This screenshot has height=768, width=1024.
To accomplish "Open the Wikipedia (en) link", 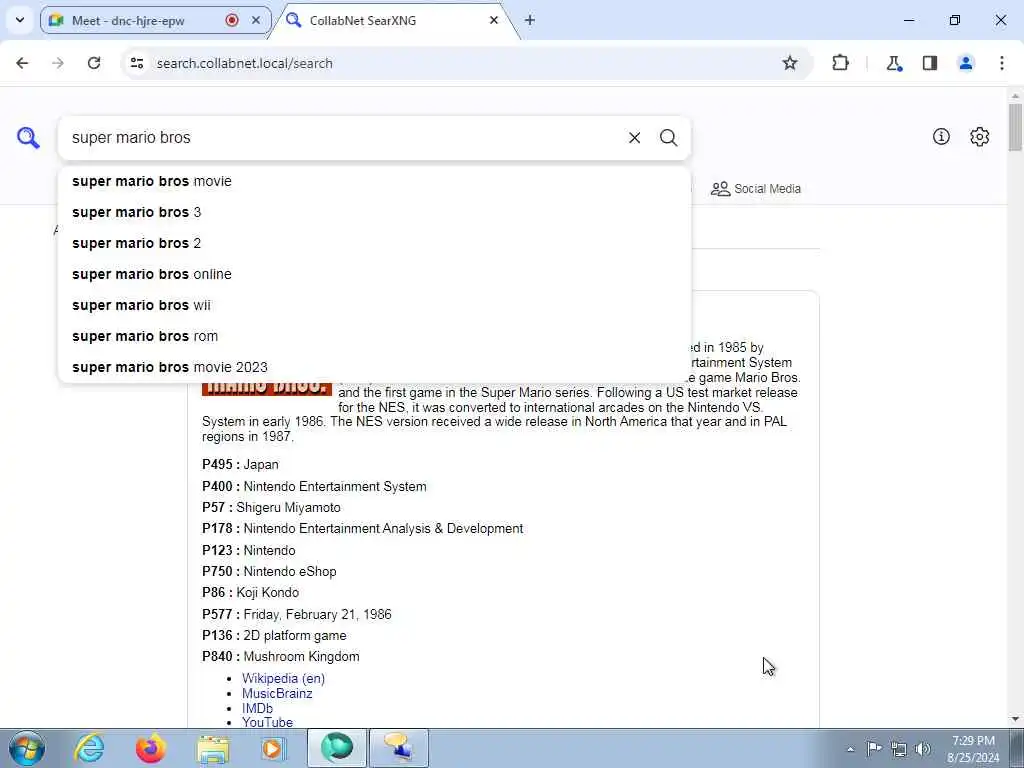I will [x=283, y=679].
